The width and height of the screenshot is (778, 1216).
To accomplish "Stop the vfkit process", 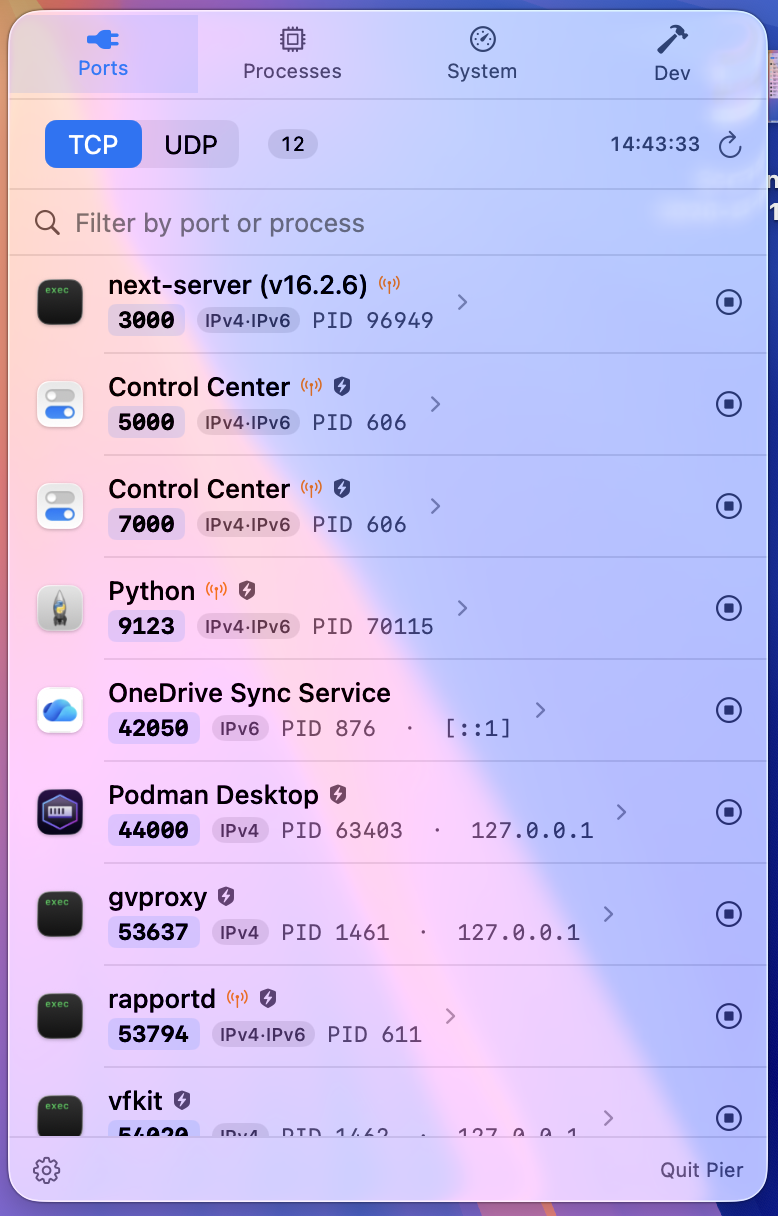I will (x=729, y=1118).
